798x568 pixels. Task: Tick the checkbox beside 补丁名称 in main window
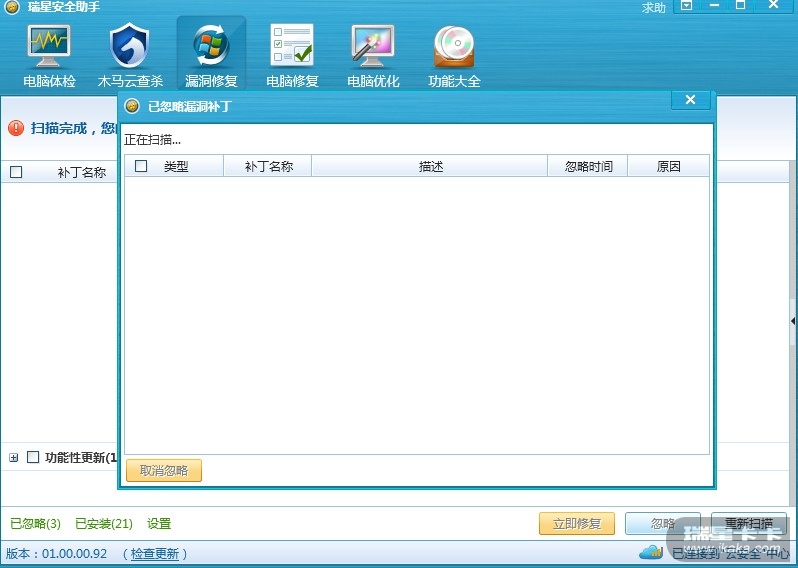tap(16, 172)
